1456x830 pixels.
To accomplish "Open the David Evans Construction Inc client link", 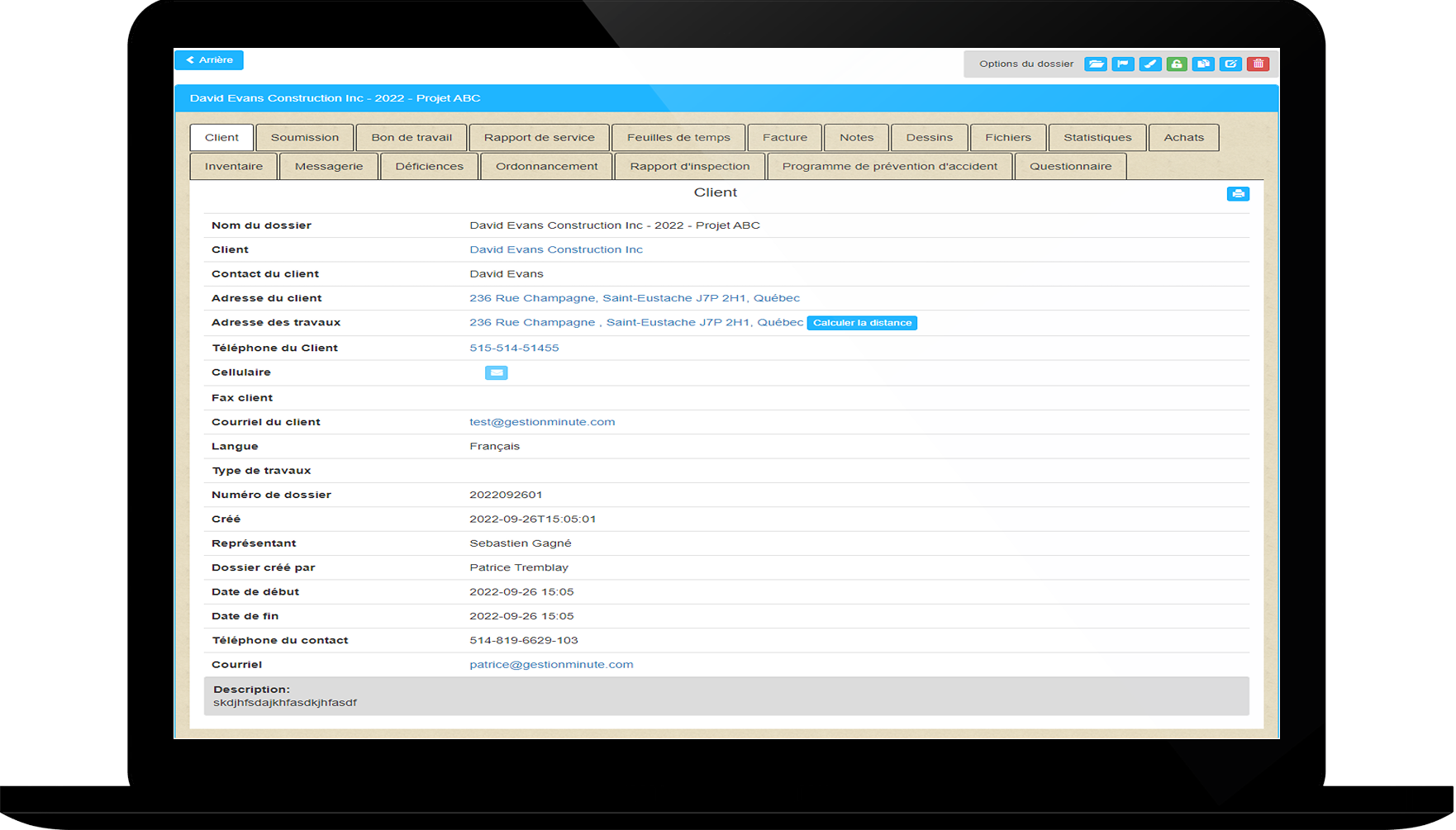I will pyautogui.click(x=556, y=249).
